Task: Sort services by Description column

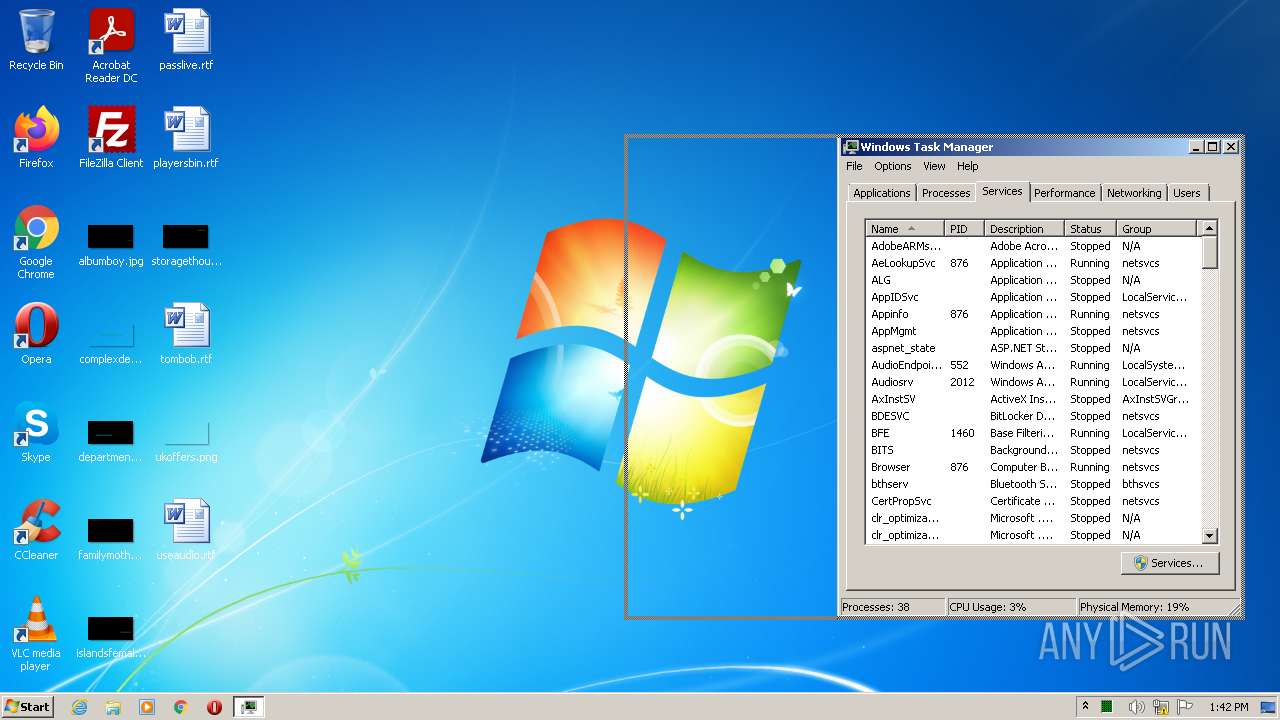Action: [1025, 228]
